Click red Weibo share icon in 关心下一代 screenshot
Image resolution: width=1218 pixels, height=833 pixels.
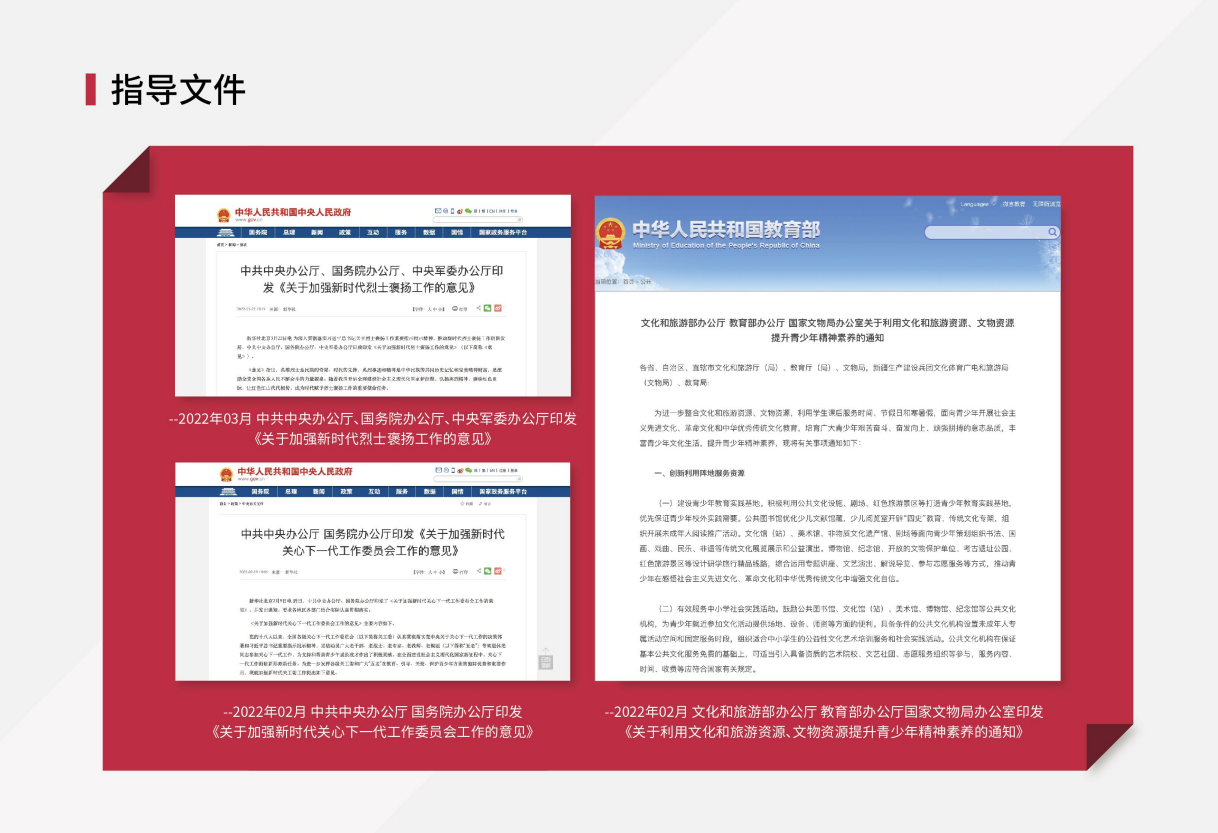[x=498, y=573]
